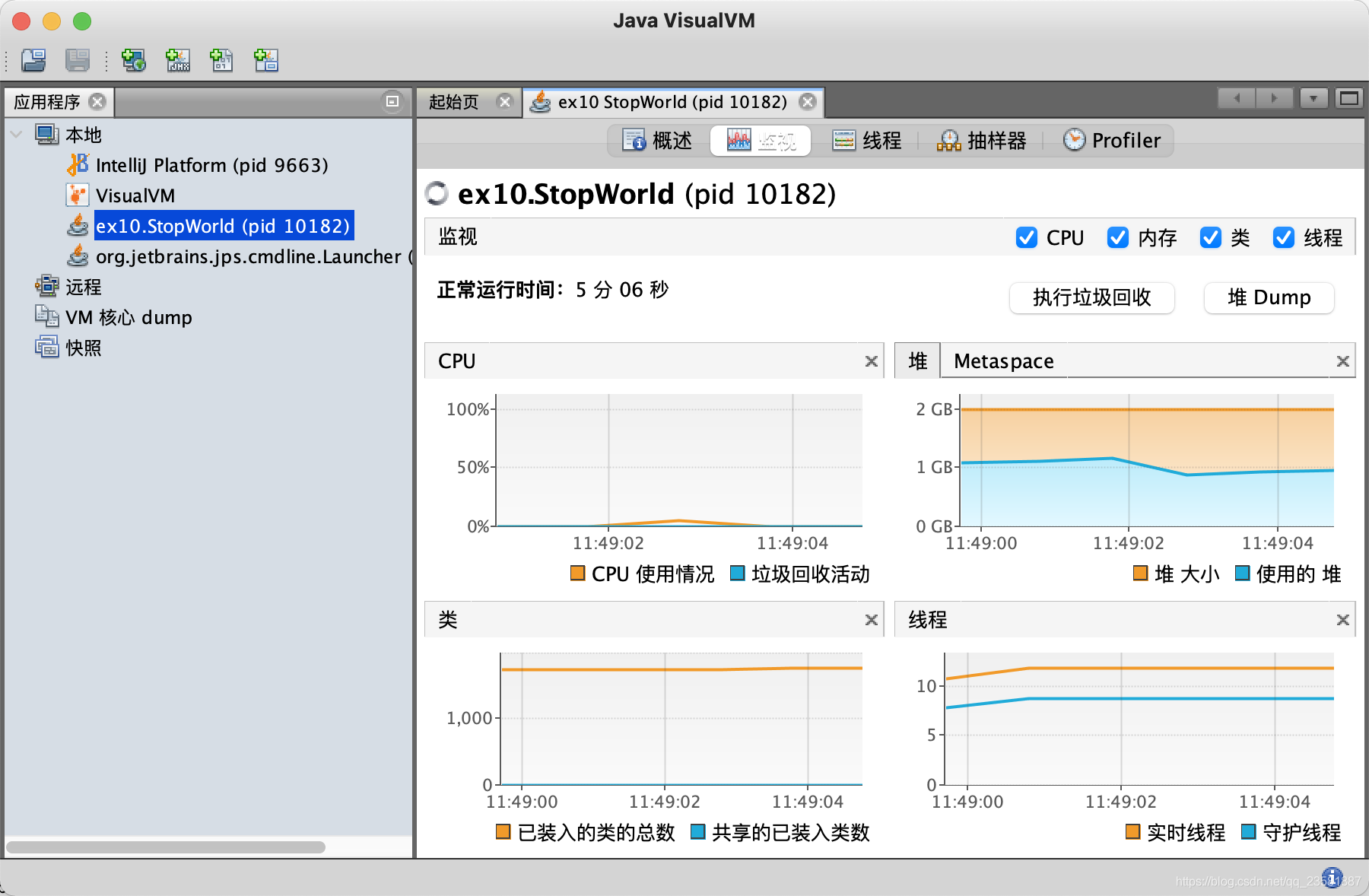Click the 快照 snapshots icon

[x=47, y=348]
